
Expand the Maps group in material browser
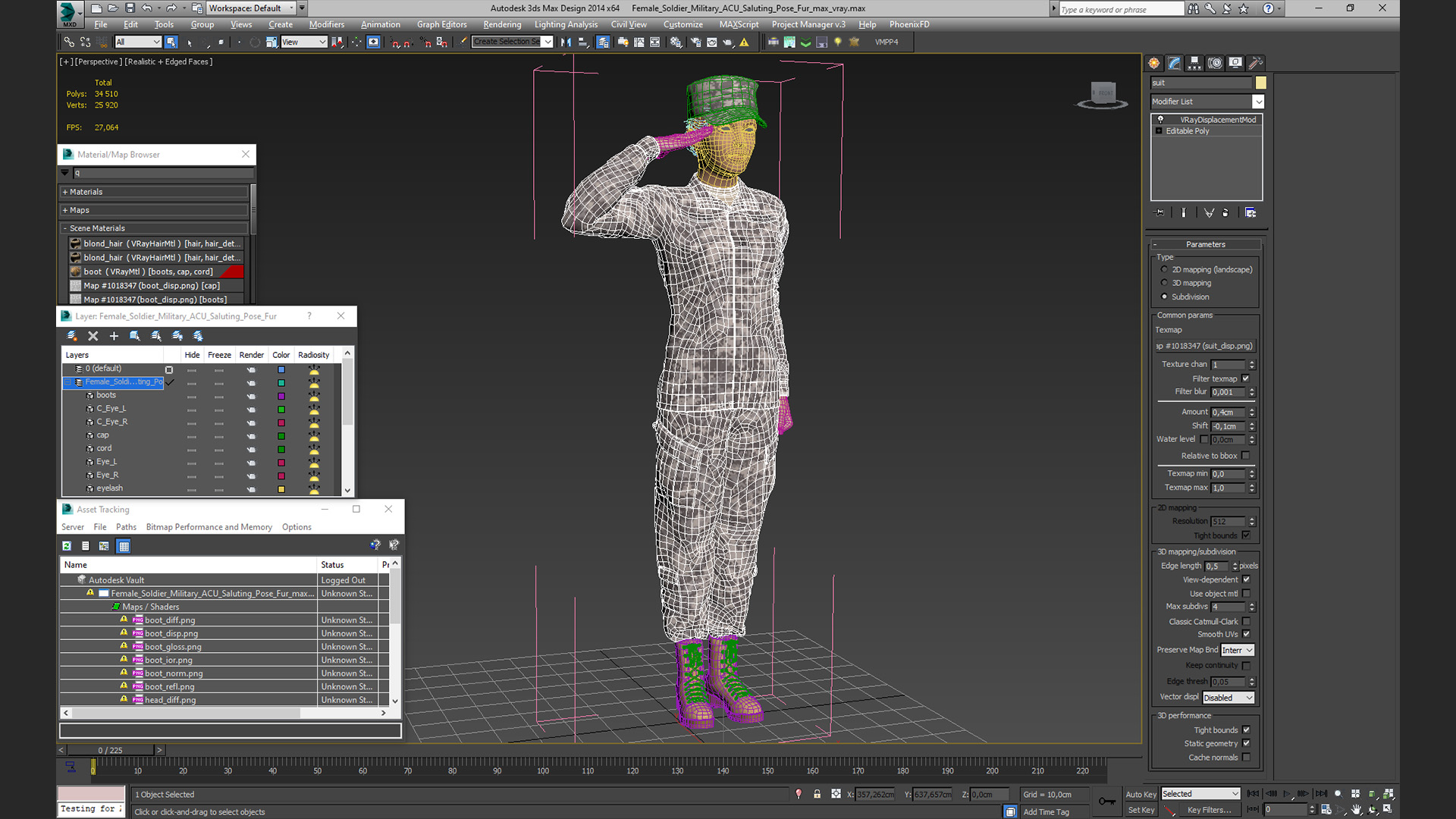65,210
